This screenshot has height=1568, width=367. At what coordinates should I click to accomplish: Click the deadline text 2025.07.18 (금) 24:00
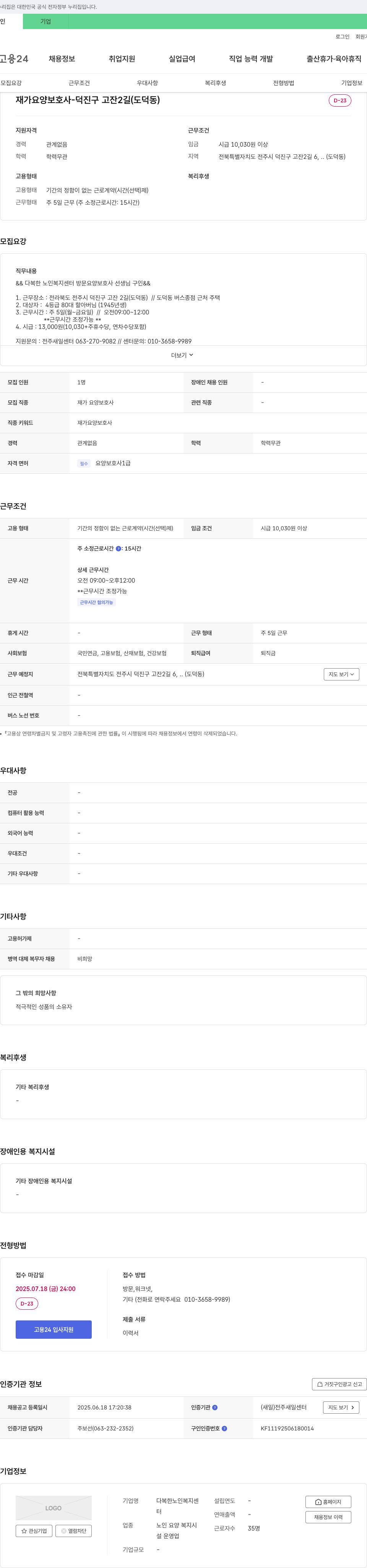pyautogui.click(x=45, y=1289)
